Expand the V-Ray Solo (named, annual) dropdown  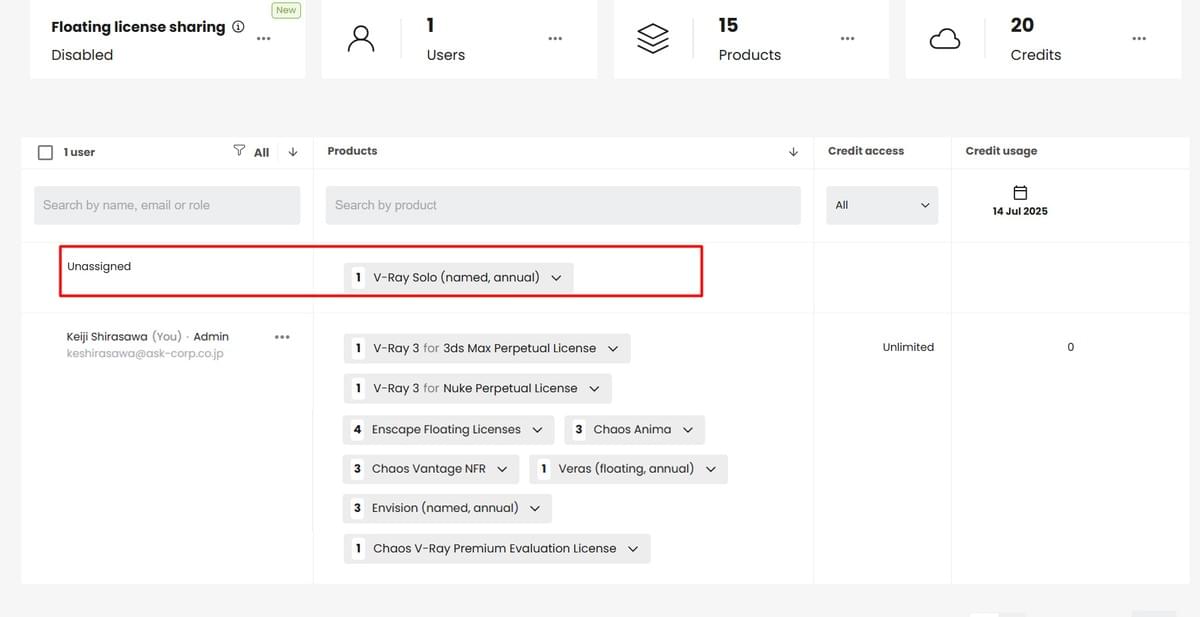[x=557, y=278]
